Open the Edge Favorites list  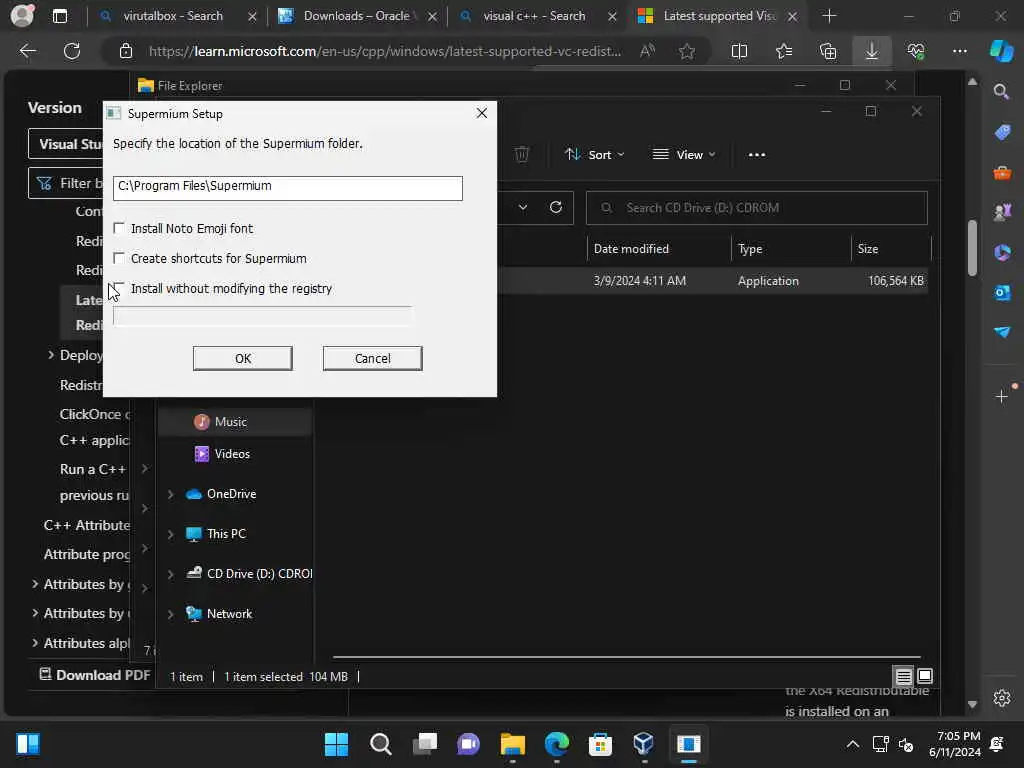coord(784,51)
